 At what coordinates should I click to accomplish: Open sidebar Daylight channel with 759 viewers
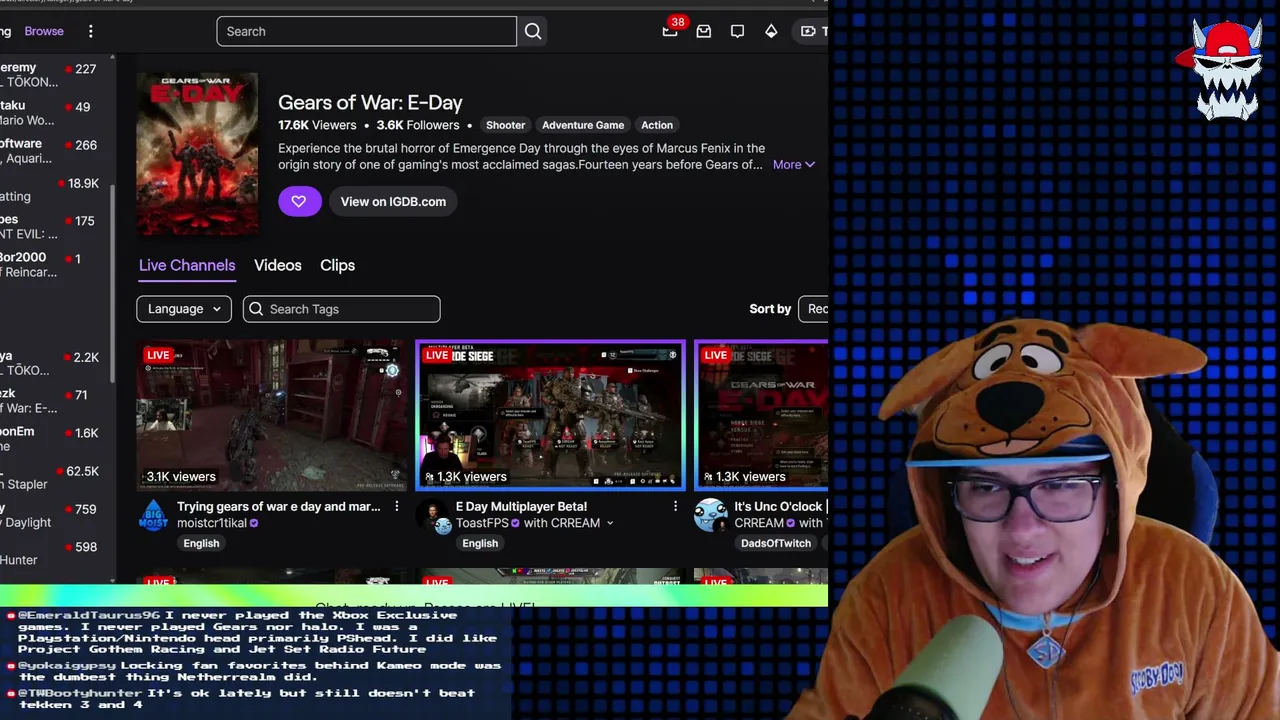[x=50, y=515]
